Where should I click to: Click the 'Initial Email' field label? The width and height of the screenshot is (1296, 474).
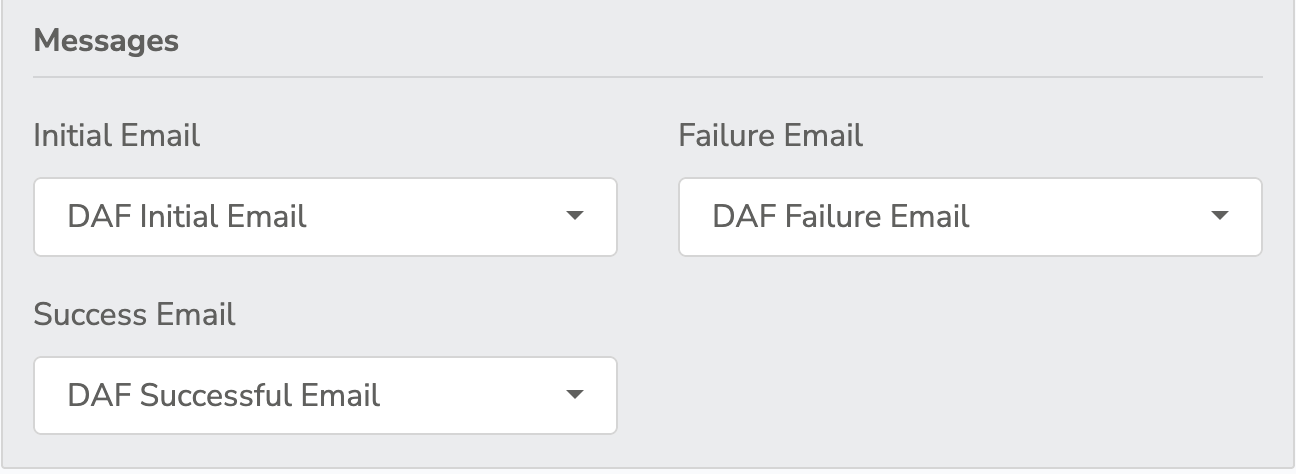tap(117, 135)
